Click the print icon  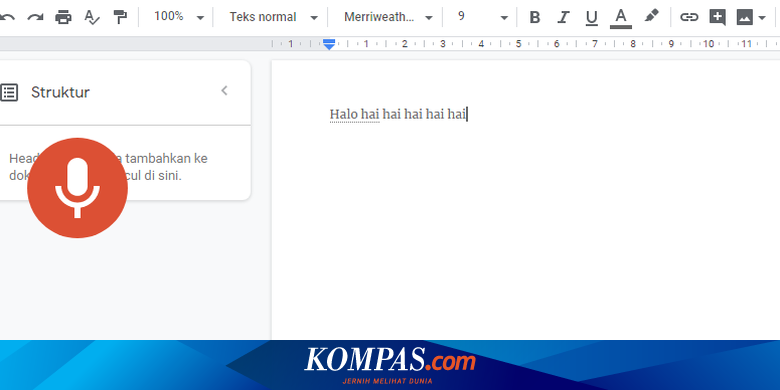pos(63,17)
